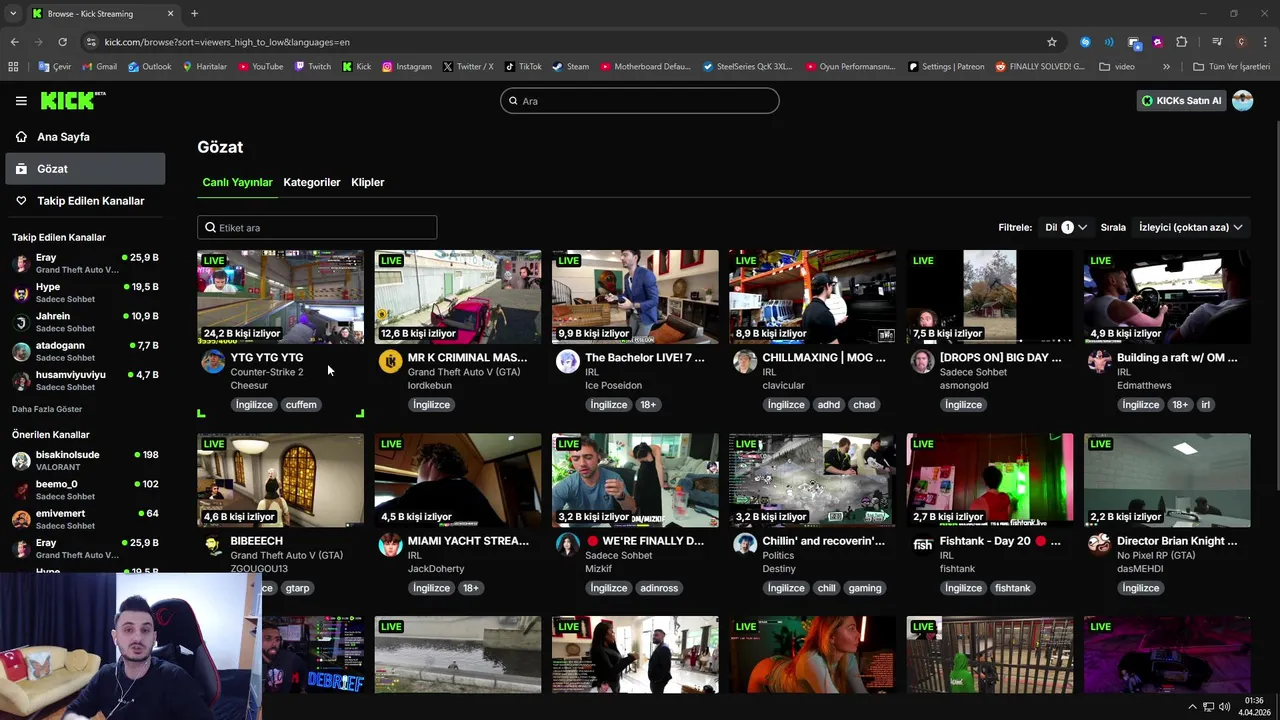This screenshot has width=1280, height=720.
Task: Switch to Klipler tab
Action: [368, 182]
